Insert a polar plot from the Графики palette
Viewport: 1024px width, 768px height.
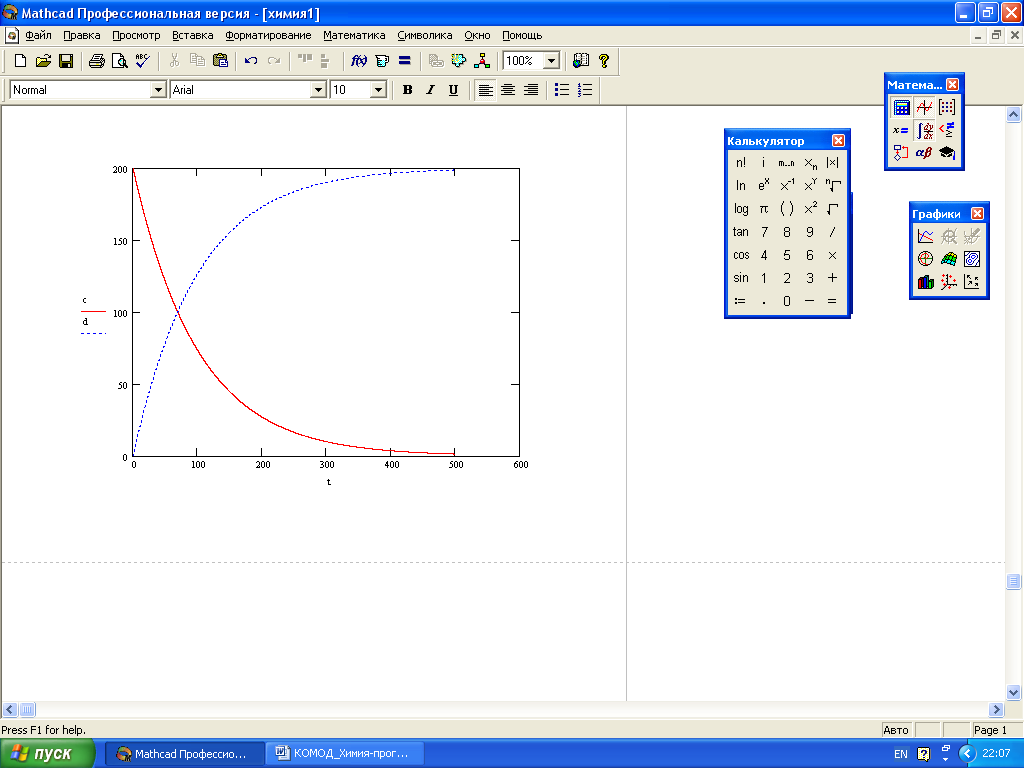point(926,259)
